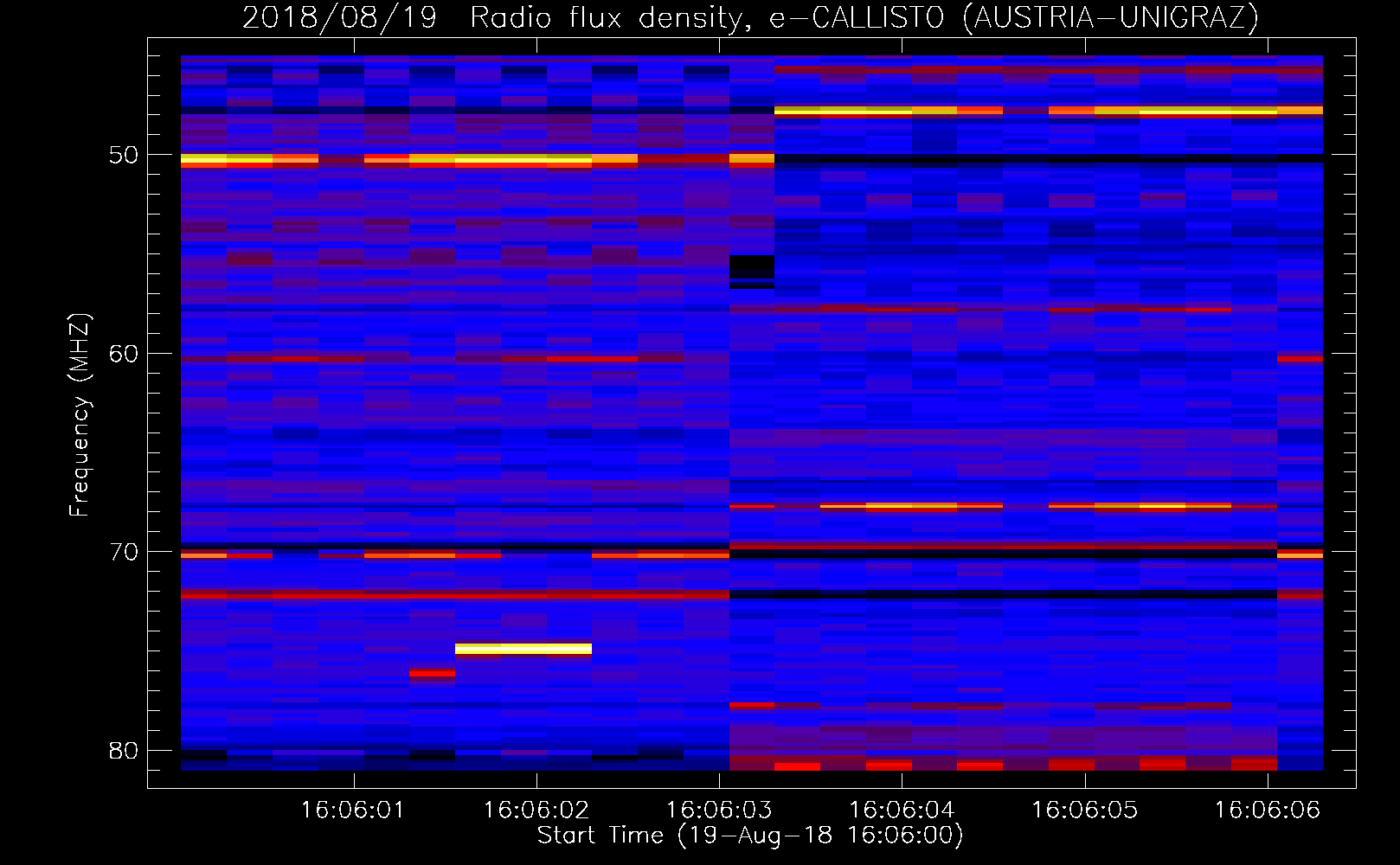Select the 16:06:04 time tick label
The image size is (1400, 865).
coord(902,810)
